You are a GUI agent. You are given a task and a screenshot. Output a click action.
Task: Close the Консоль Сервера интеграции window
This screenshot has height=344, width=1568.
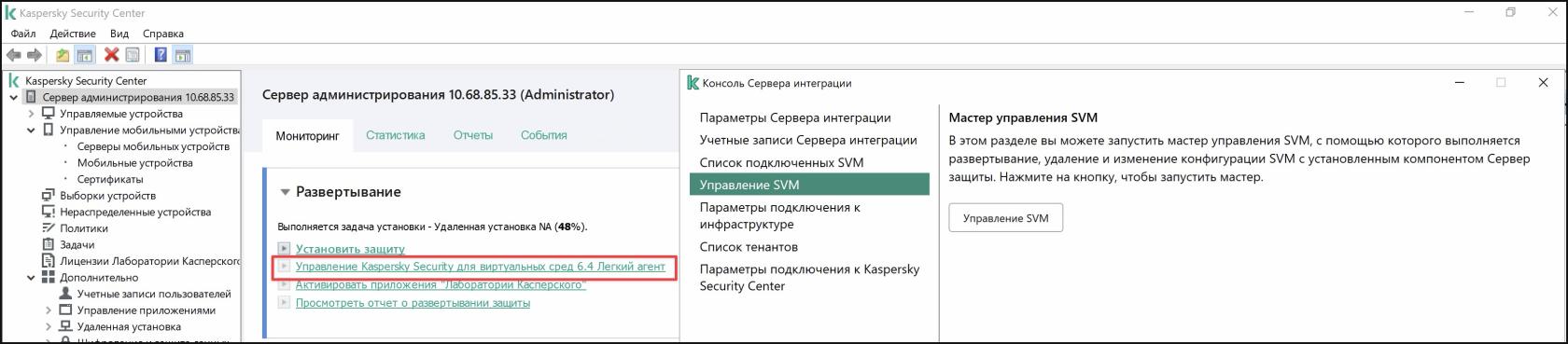click(1543, 82)
